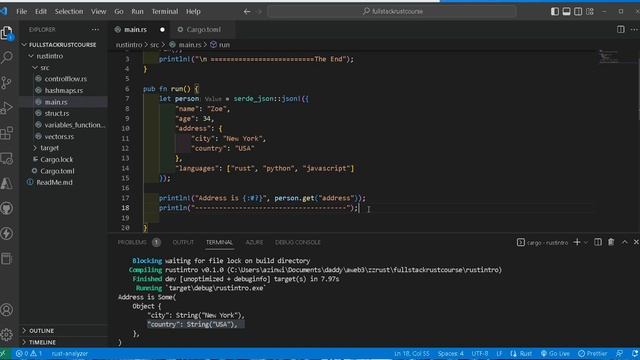Screen dimensions: 640x360
Task: Open the Selection menu
Action: (x=69, y=11)
